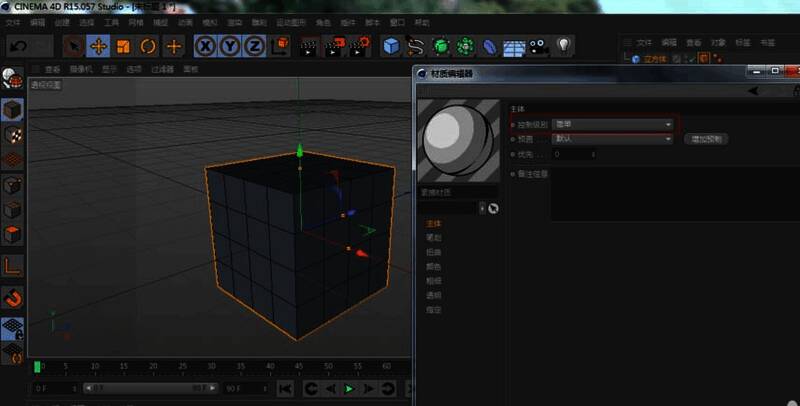Click the 增加预制 button
The height and width of the screenshot is (406, 800).
click(705, 139)
